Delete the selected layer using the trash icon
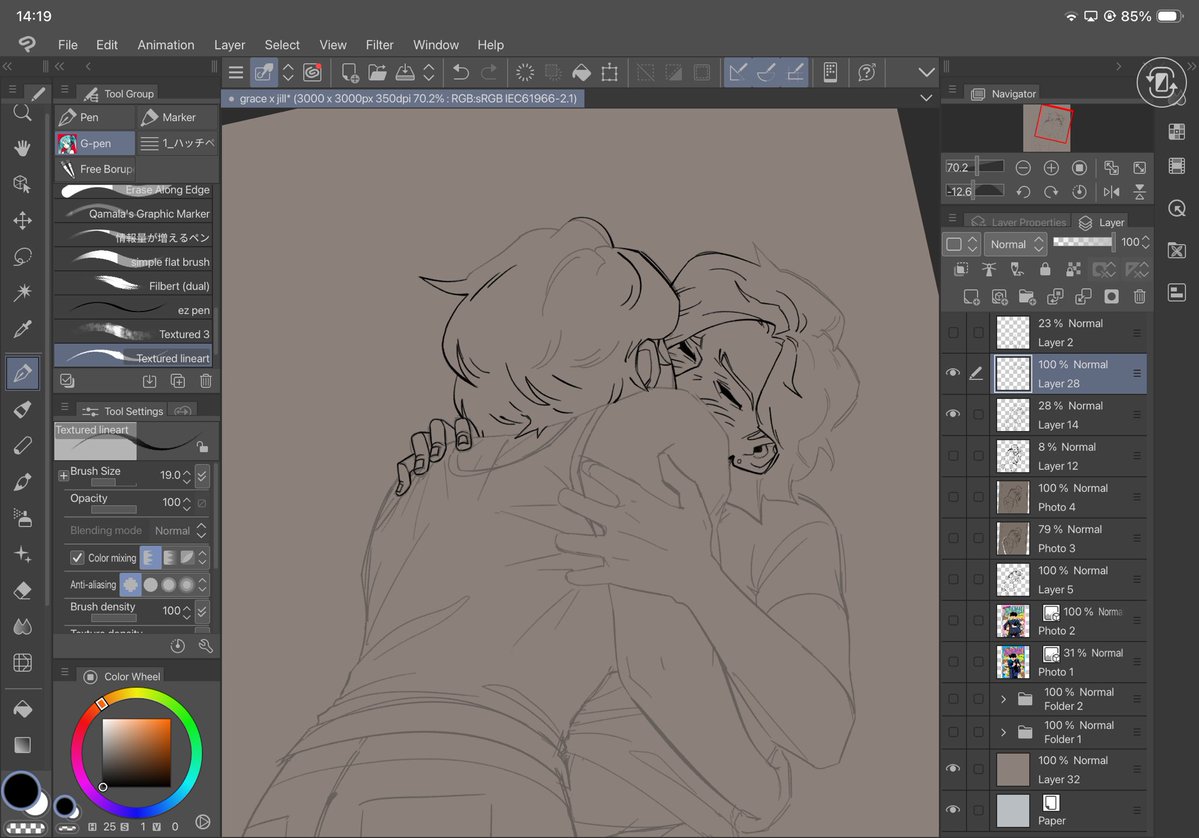Screen dimensions: 1199x838 [x=1139, y=296]
